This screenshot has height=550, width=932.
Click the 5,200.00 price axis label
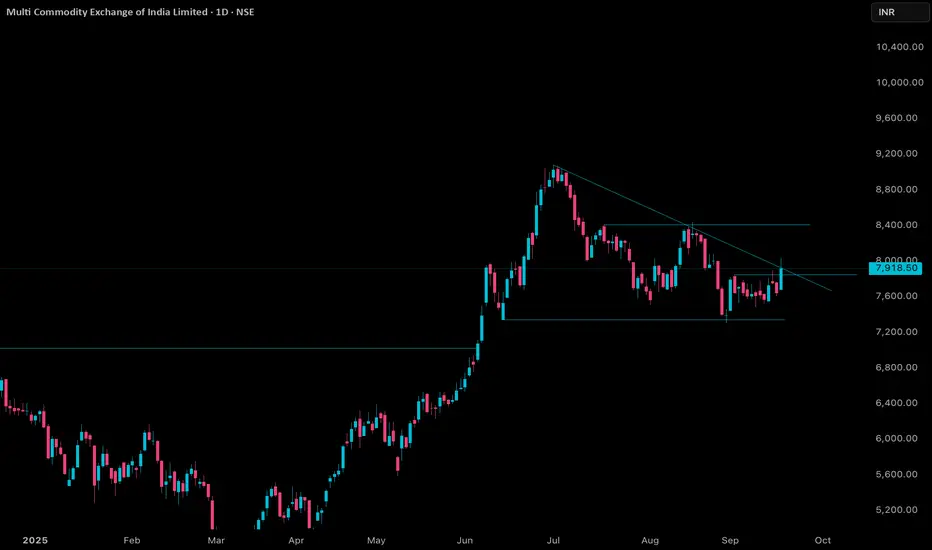coord(896,510)
